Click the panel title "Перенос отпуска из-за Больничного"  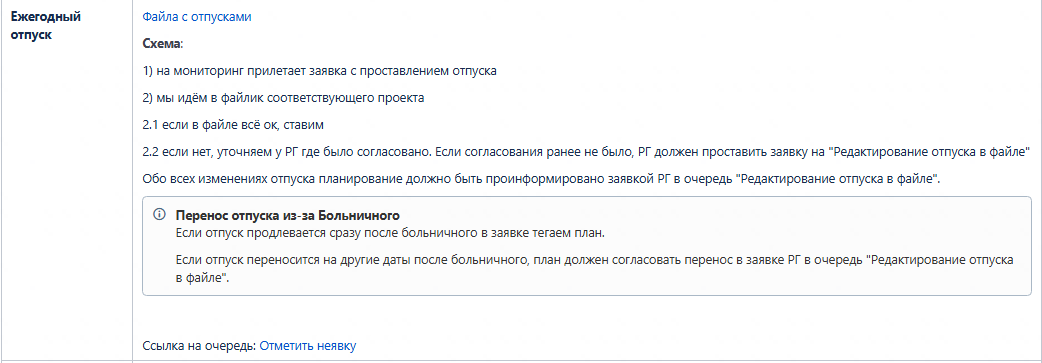coord(287,216)
